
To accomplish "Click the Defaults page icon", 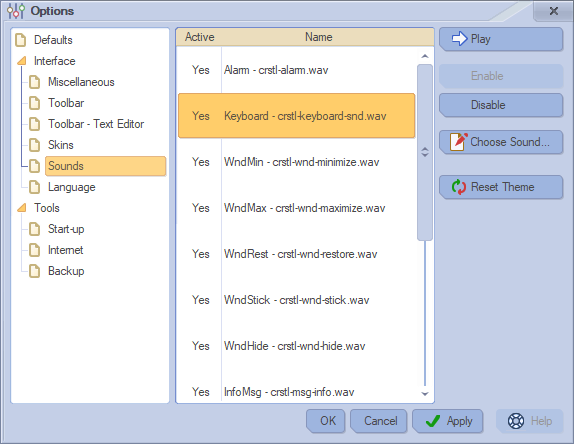I will [x=20, y=40].
